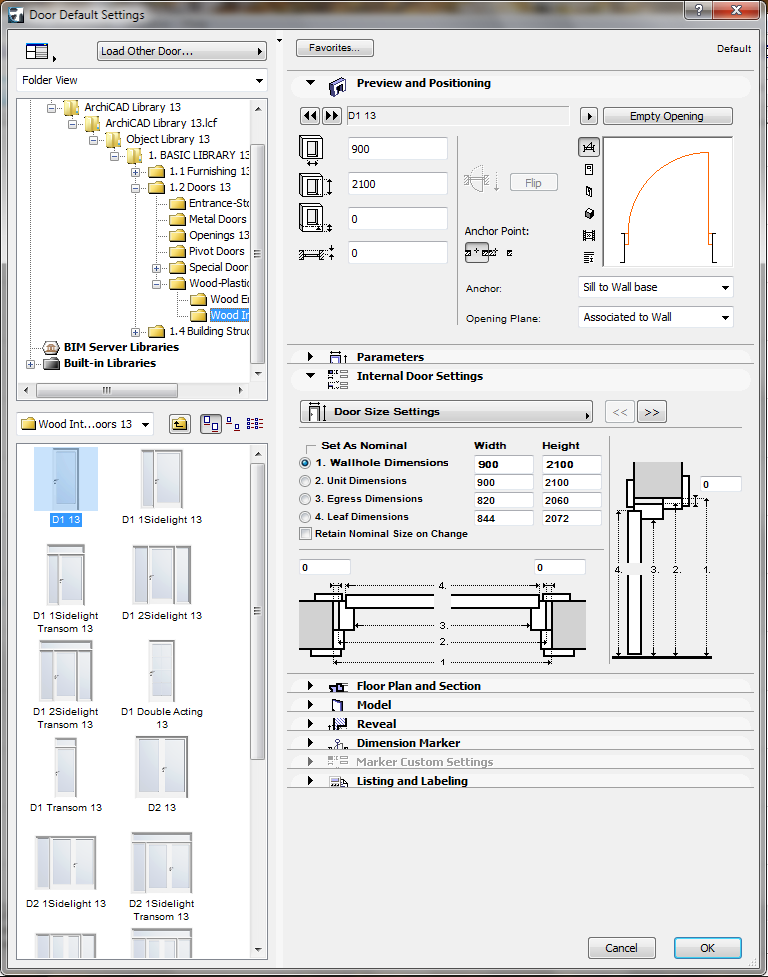
Task: Click the Wallhole width input field
Action: 503,464
